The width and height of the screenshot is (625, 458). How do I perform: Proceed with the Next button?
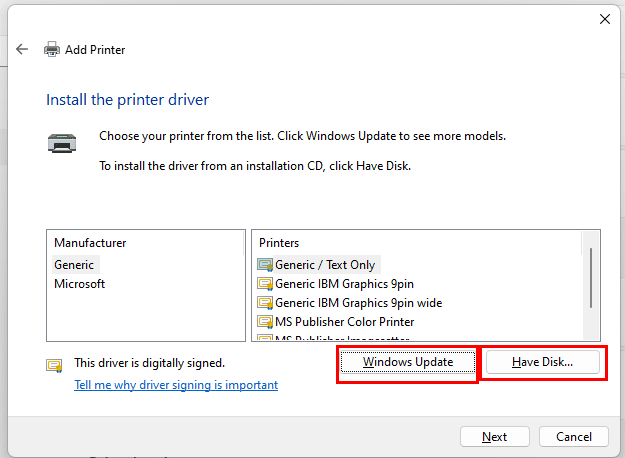[x=494, y=437]
